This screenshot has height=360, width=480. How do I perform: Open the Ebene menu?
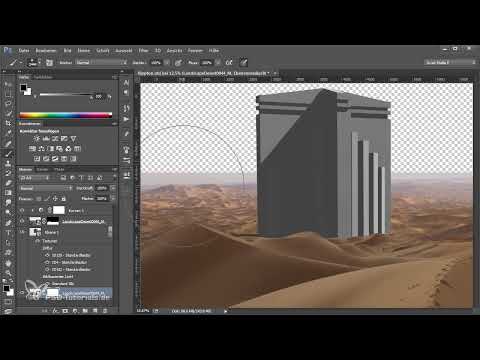click(x=84, y=51)
